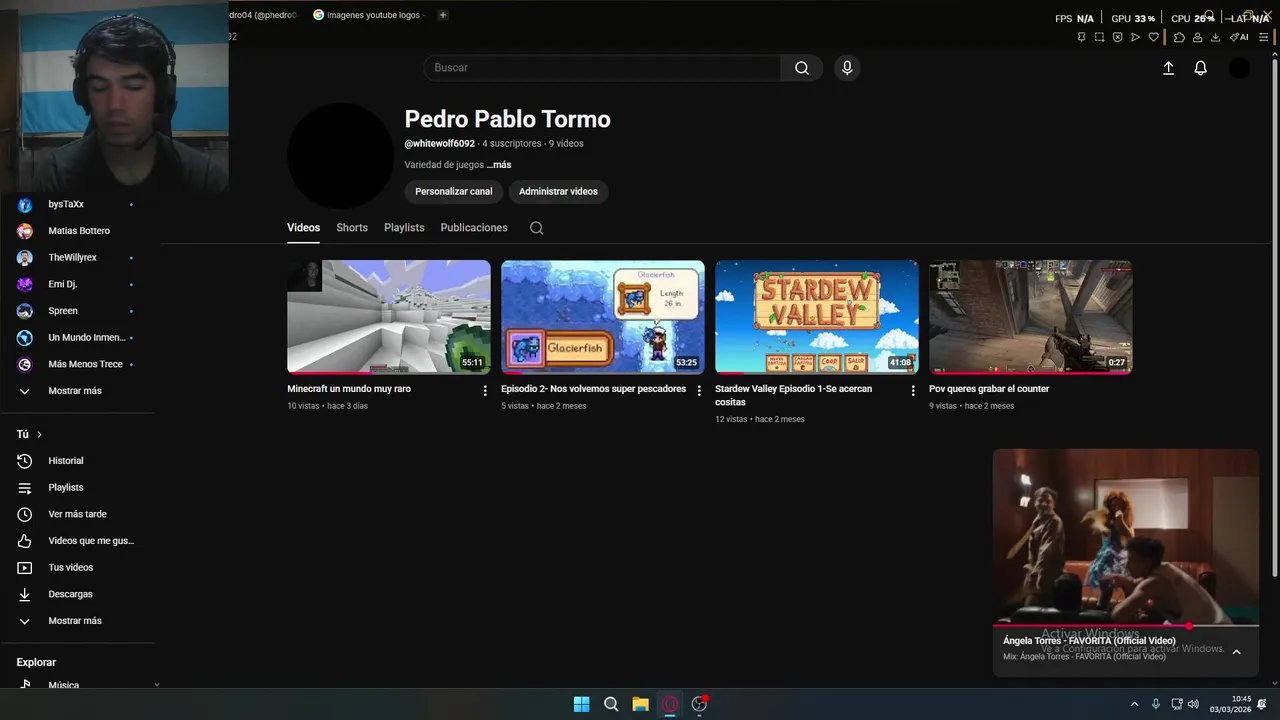Click the heart bookmark icon in toolbar
The height and width of the screenshot is (720, 1280).
click(1153, 37)
